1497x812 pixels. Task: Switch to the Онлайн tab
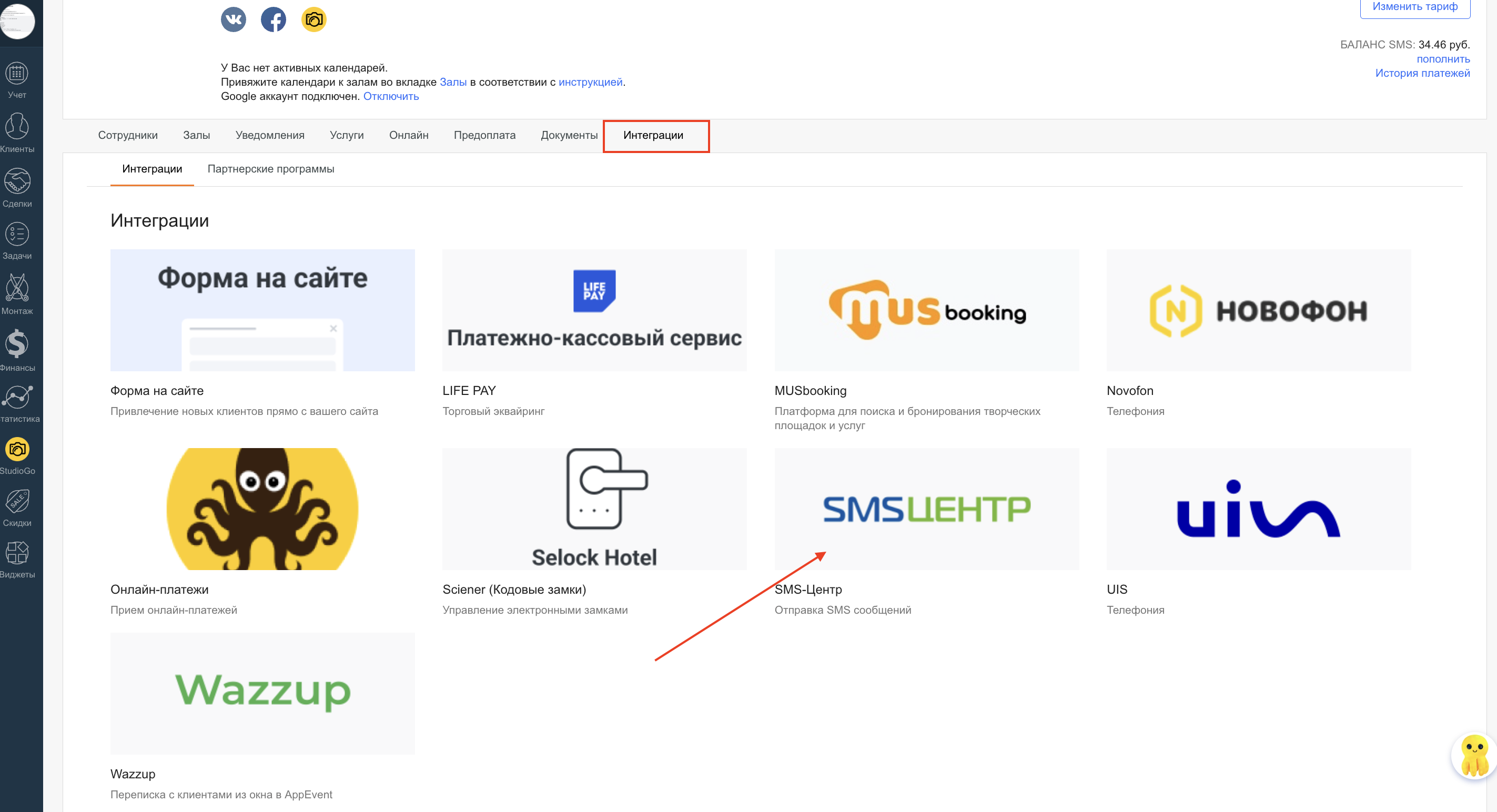pos(409,135)
